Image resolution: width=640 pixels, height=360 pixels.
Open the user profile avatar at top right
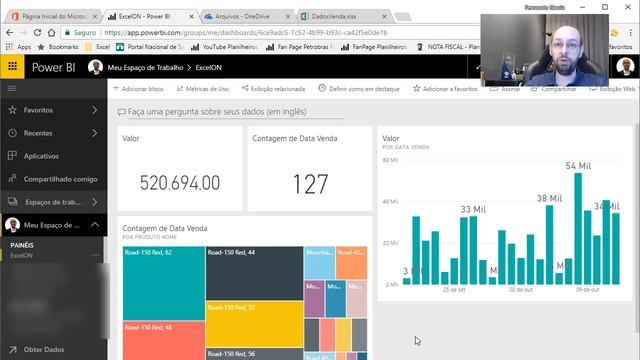click(625, 67)
